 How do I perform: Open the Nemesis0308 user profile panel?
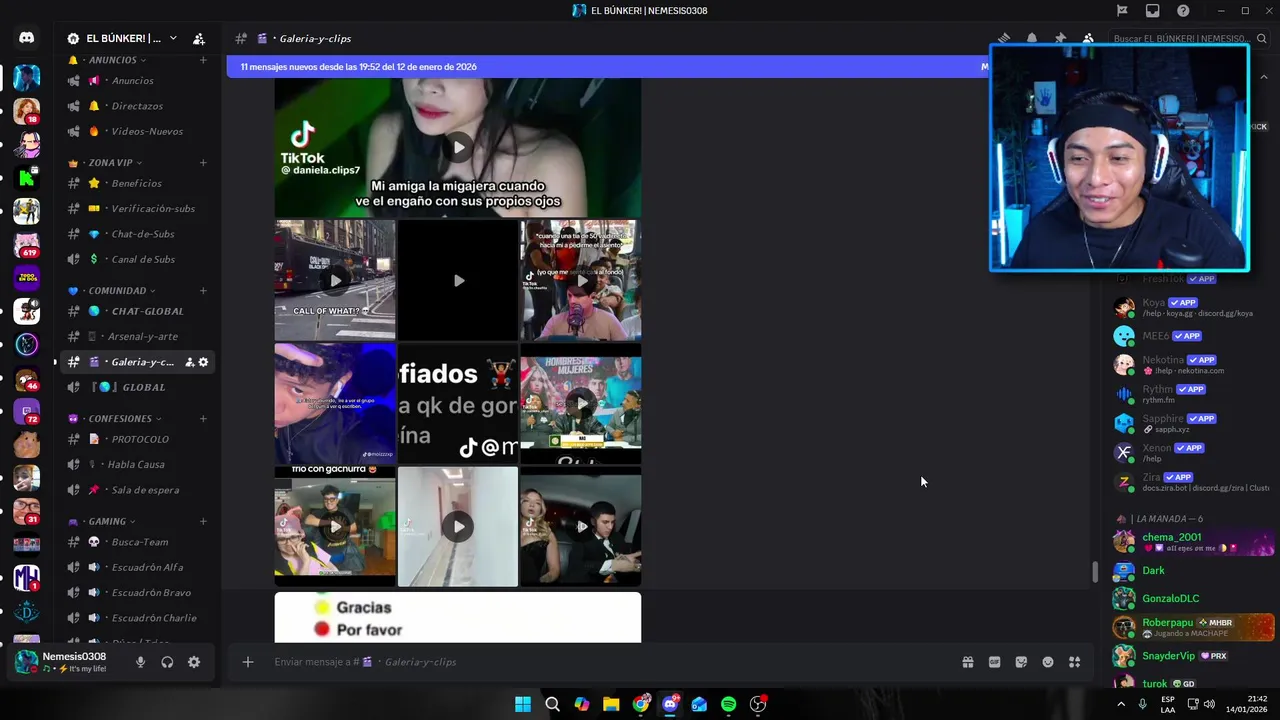(70, 662)
